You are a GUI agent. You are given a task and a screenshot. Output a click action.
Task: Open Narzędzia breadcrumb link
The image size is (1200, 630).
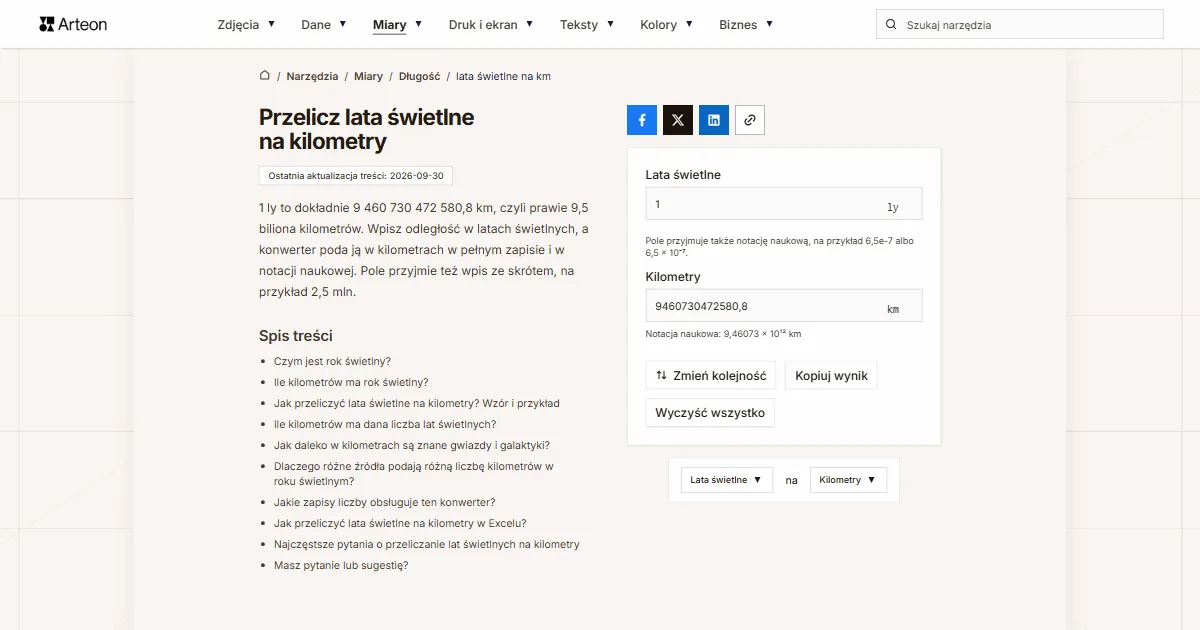click(312, 76)
